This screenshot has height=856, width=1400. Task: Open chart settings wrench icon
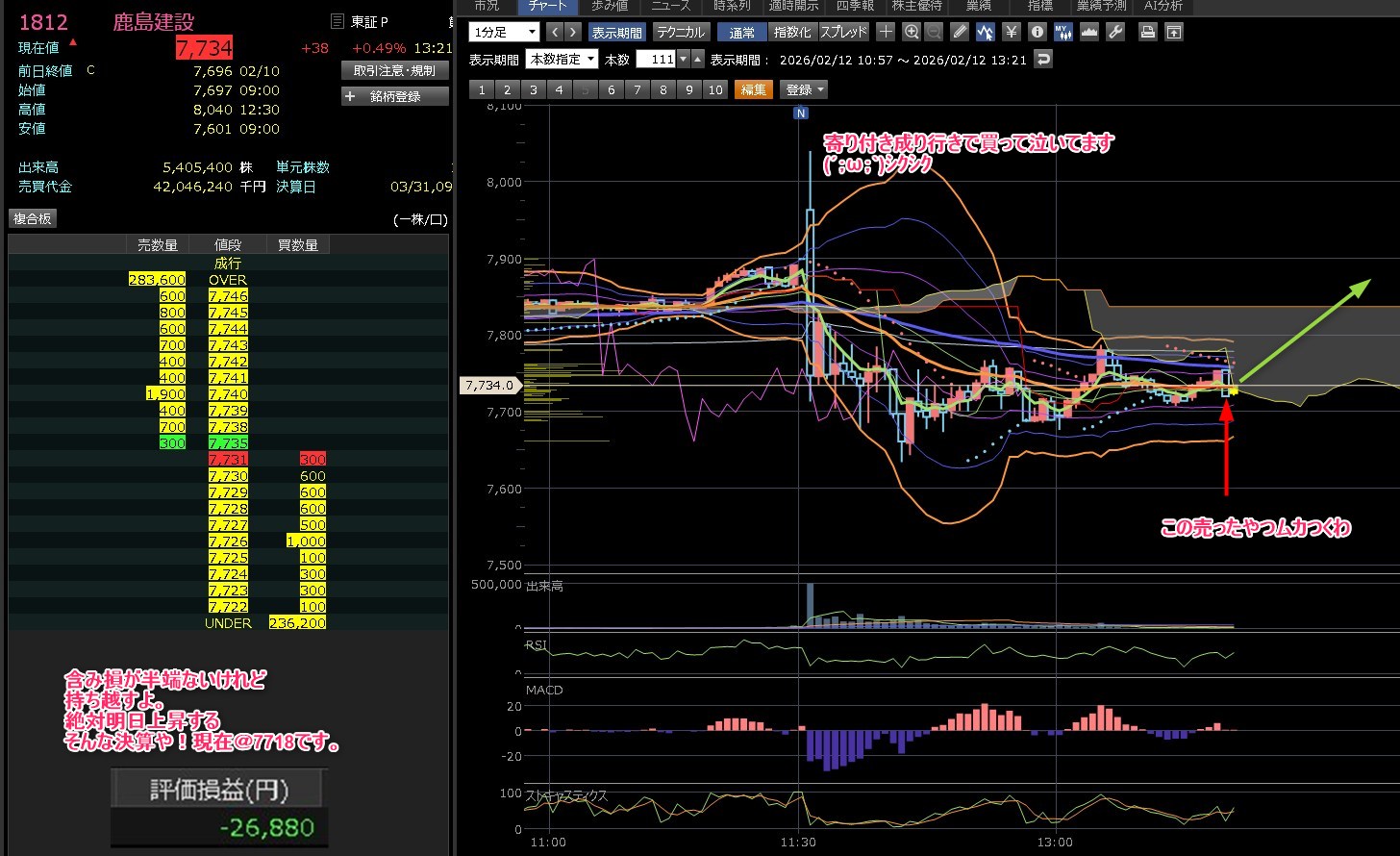[1115, 32]
